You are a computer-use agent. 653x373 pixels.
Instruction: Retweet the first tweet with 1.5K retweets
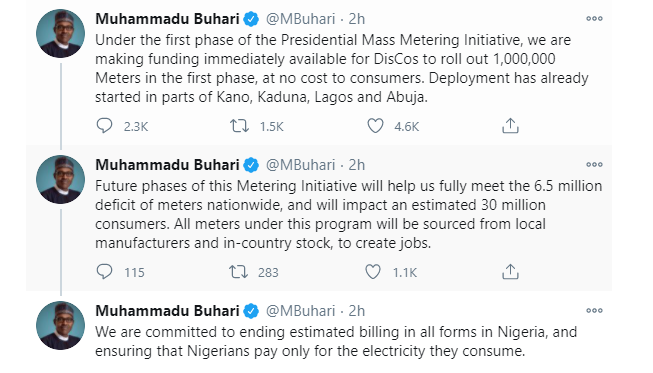(239, 125)
